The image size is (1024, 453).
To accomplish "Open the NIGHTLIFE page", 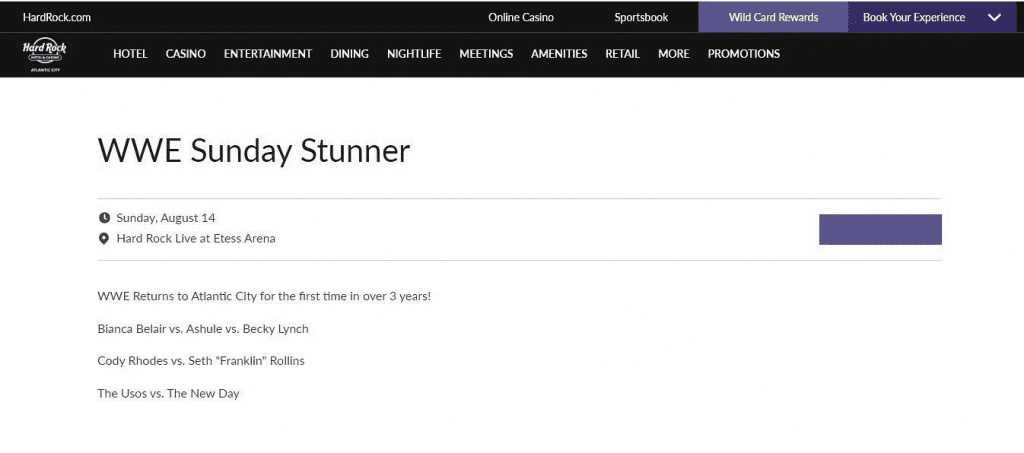I will coord(414,54).
